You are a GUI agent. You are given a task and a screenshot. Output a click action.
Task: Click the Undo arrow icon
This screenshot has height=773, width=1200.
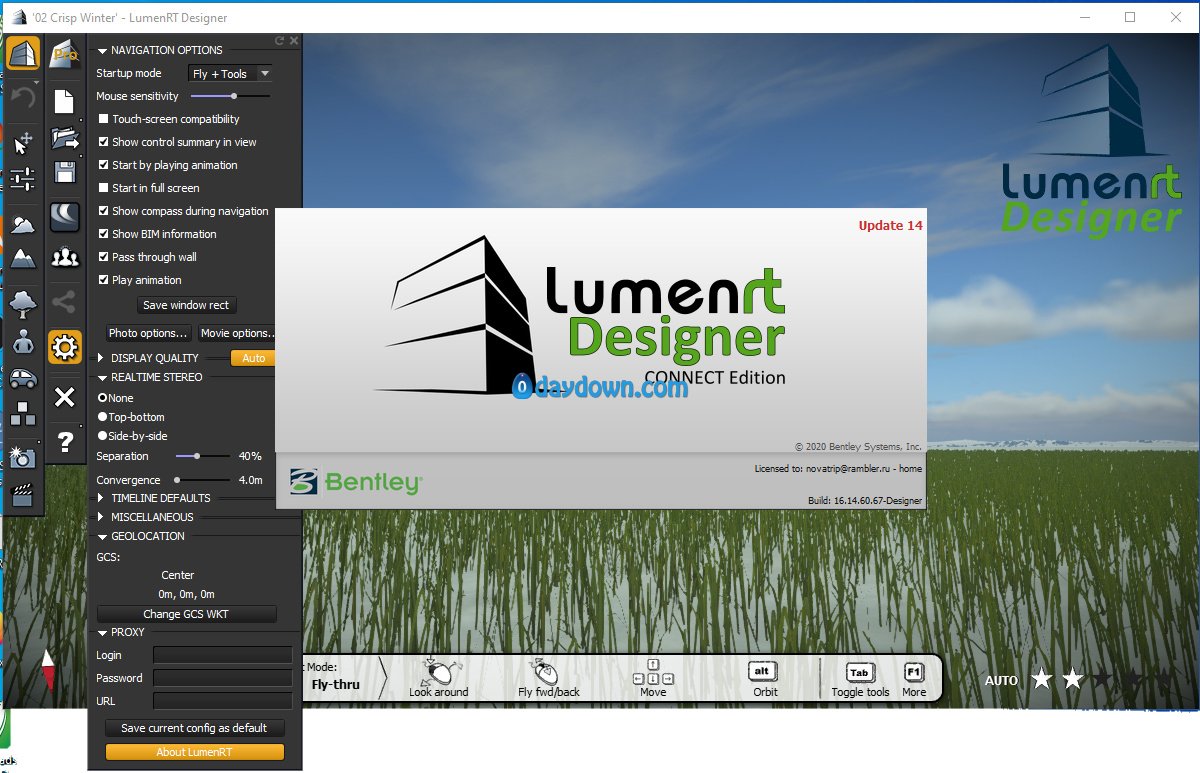[23, 98]
